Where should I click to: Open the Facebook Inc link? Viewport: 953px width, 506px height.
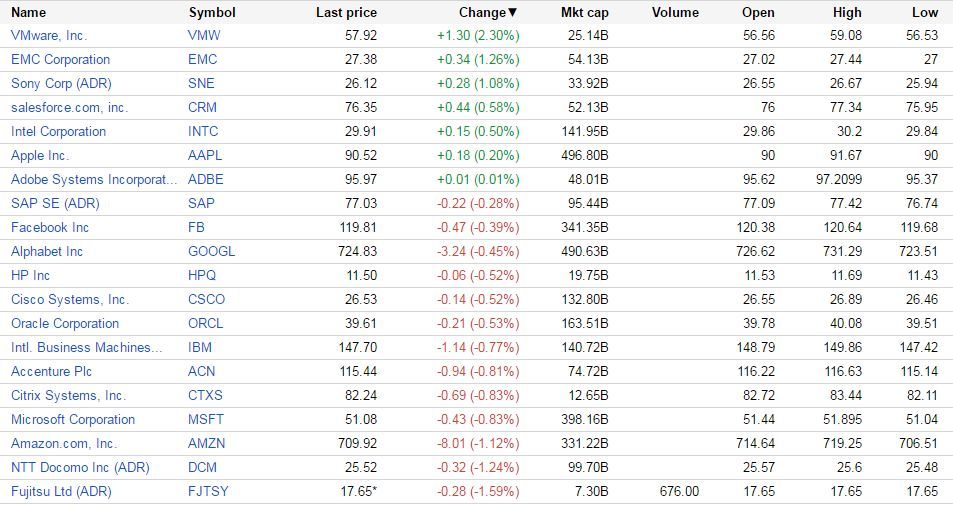click(50, 227)
